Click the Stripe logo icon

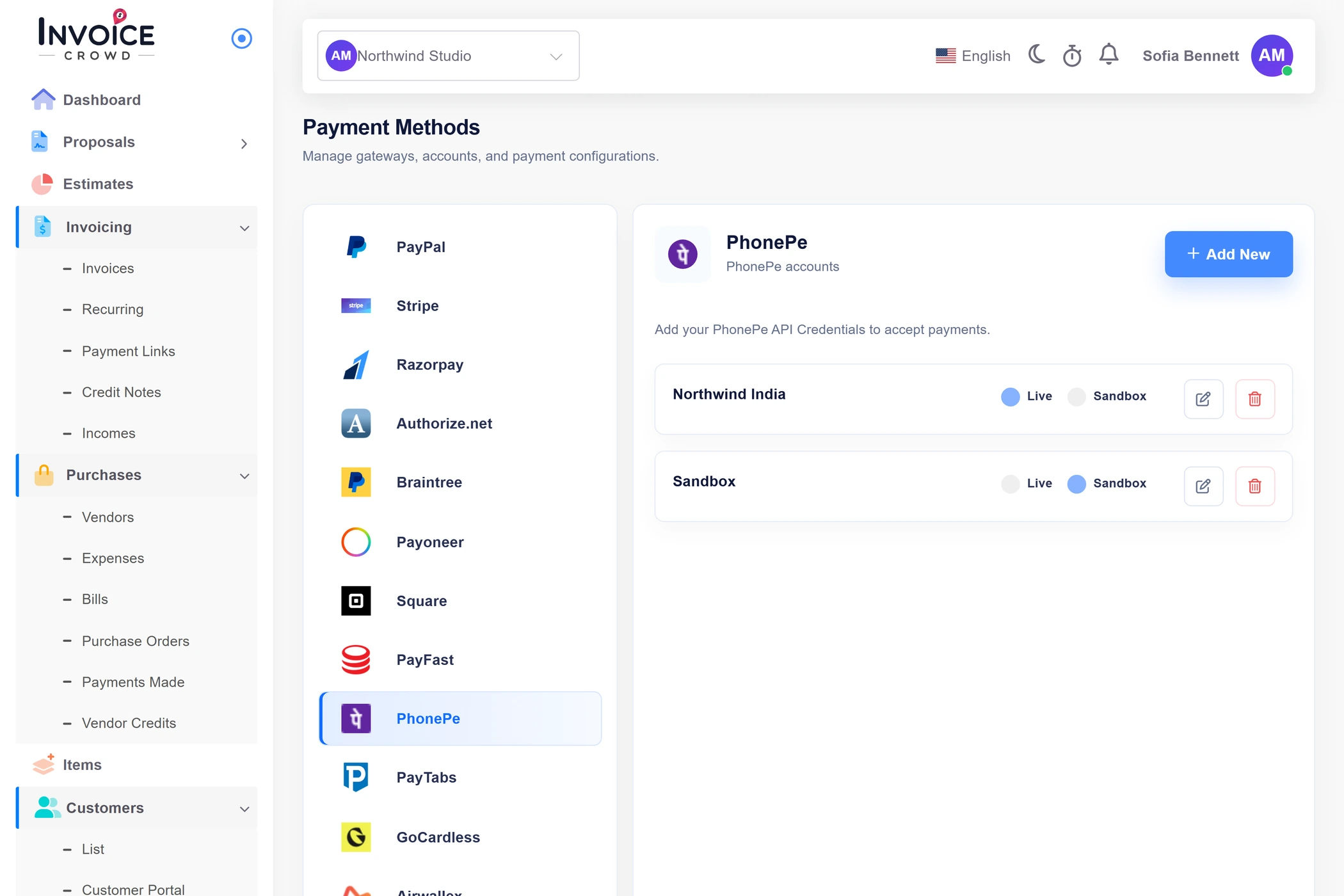click(x=356, y=306)
